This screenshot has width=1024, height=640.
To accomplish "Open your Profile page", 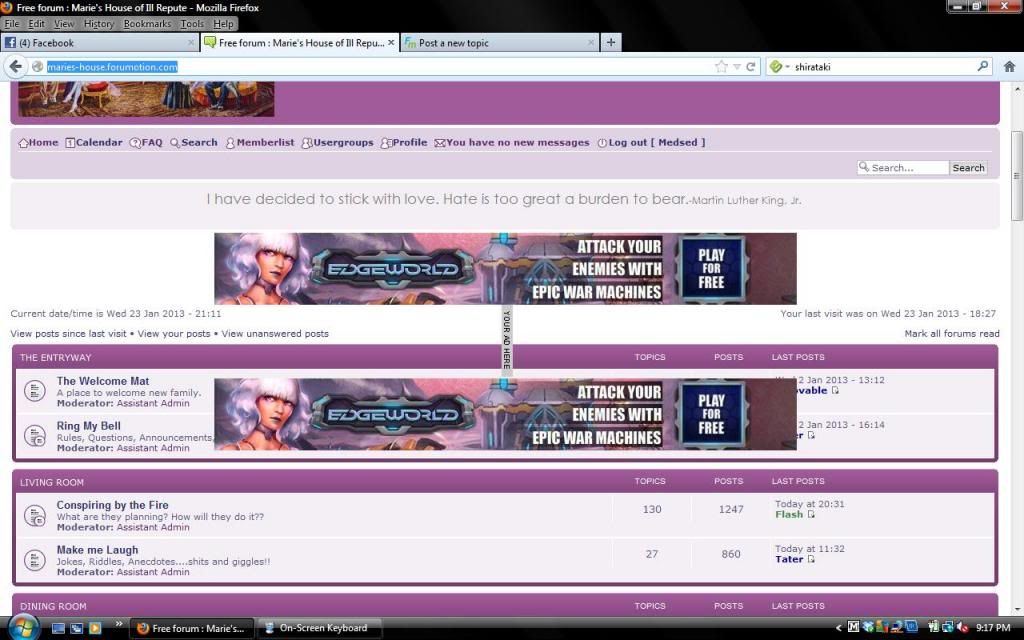I will 404,142.
